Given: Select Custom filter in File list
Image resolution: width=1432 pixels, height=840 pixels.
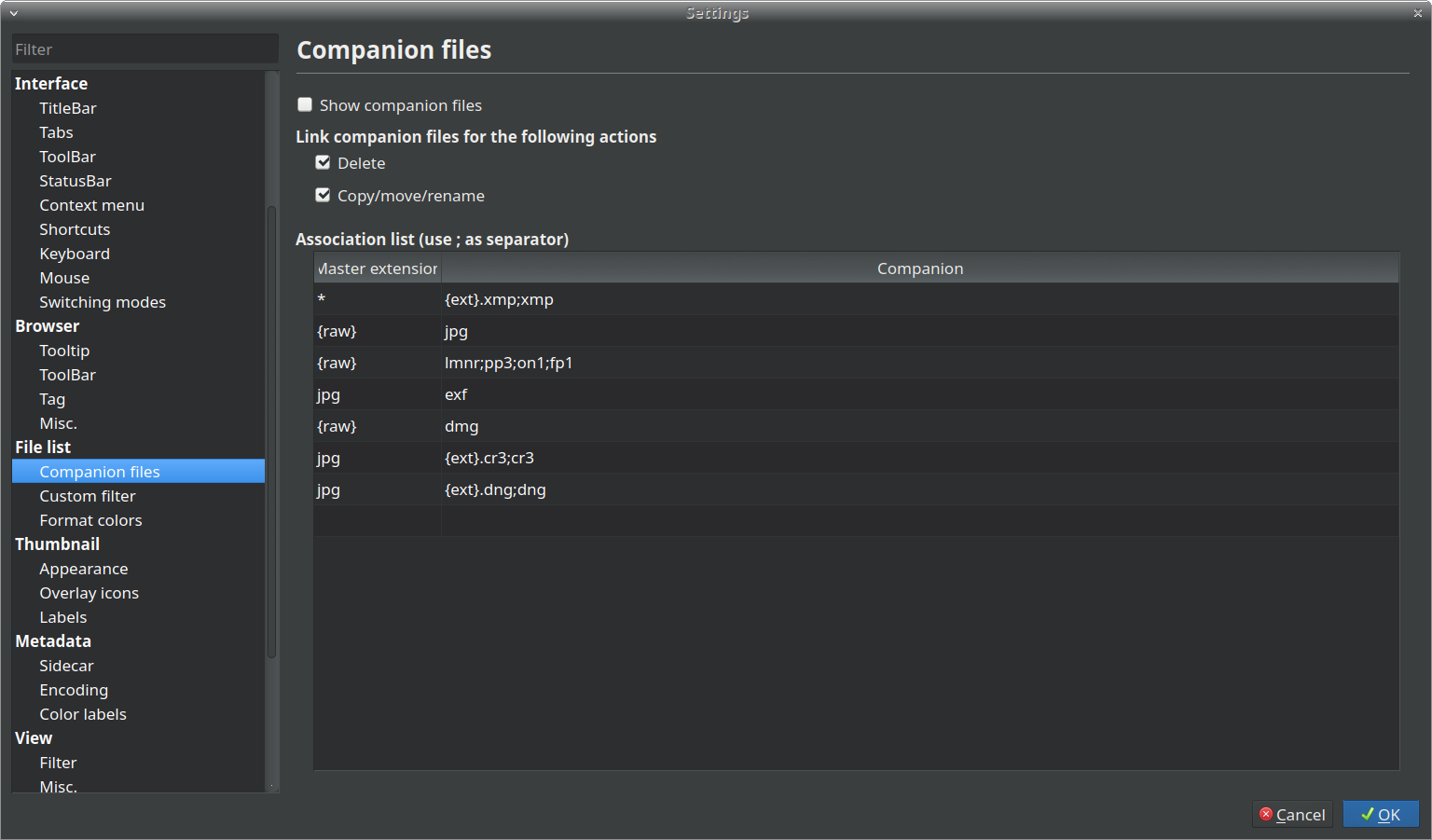Looking at the screenshot, I should tap(88, 496).
